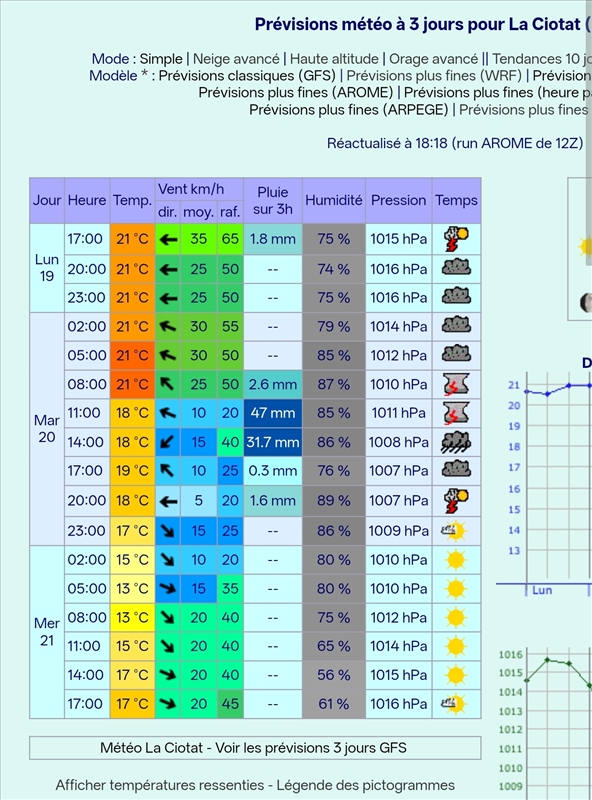Click the wind arrow in the Mar 23:00 row
Viewport: 592px width, 800px height.
coord(167,531)
